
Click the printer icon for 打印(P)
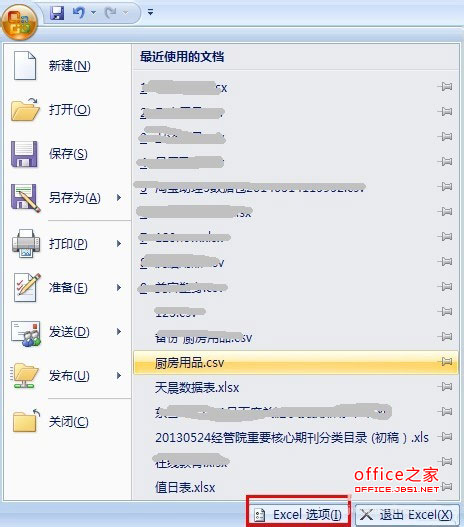pos(26,244)
